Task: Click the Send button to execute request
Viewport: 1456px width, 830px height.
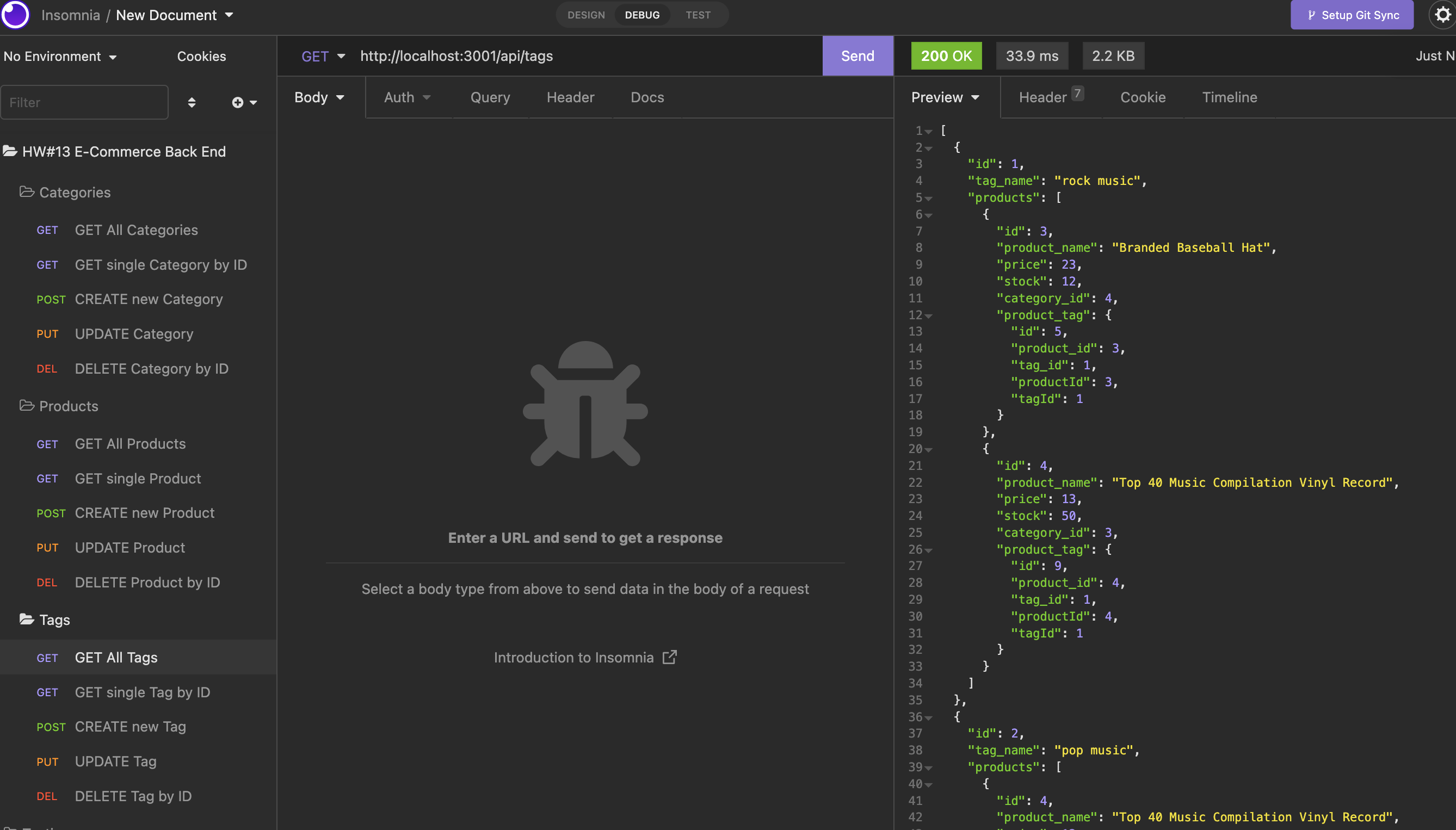Action: pyautogui.click(x=857, y=55)
